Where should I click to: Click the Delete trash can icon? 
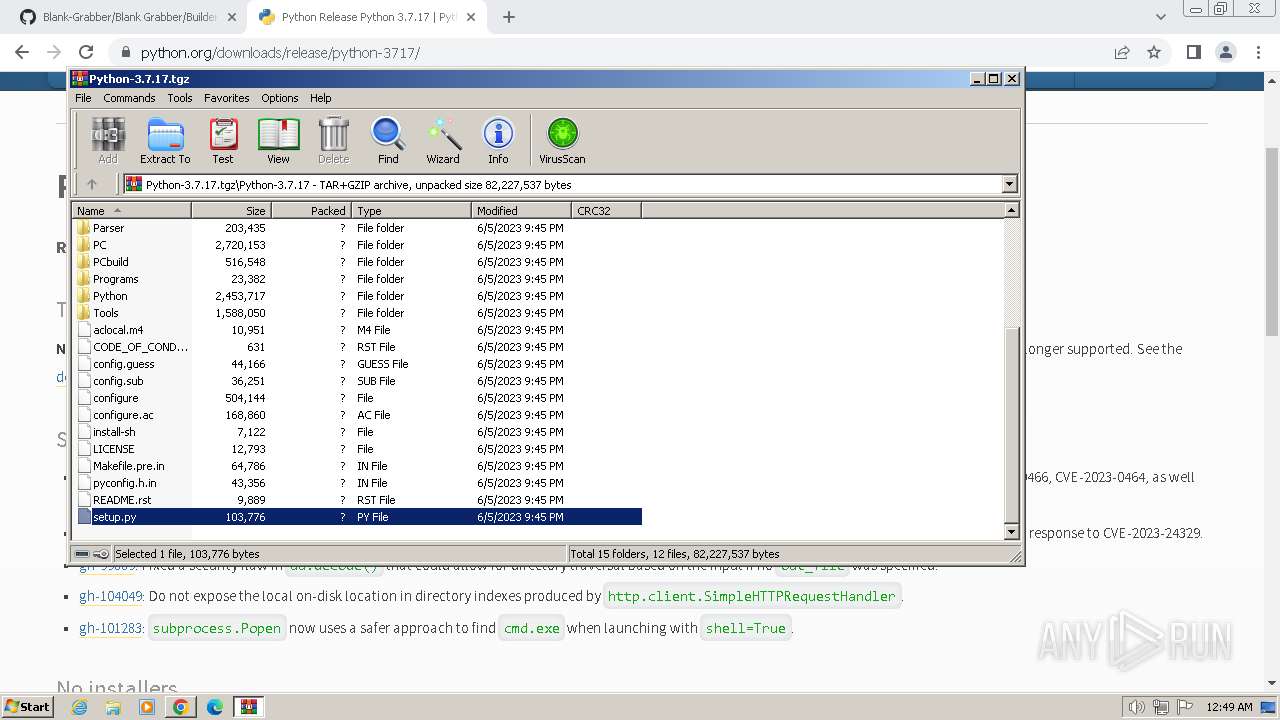[x=333, y=140]
